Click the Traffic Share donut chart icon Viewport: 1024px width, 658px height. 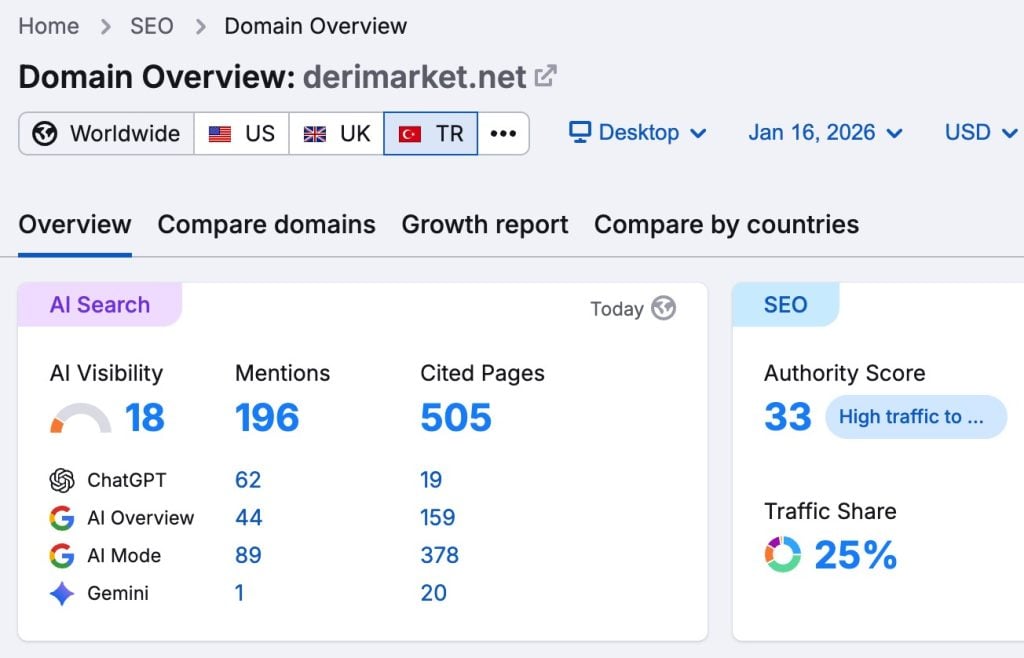783,555
